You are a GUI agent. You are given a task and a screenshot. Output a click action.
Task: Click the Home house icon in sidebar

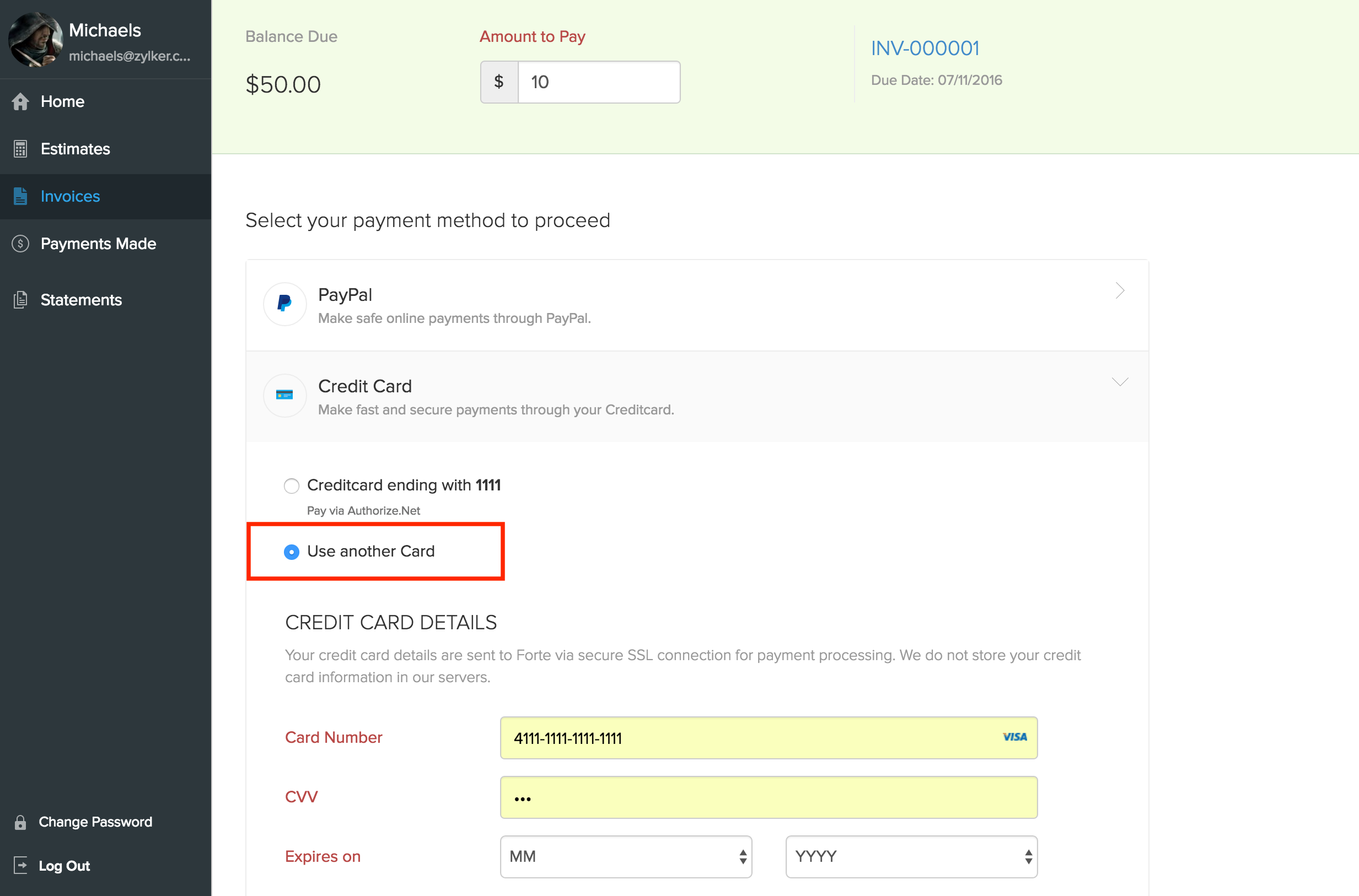[20, 102]
